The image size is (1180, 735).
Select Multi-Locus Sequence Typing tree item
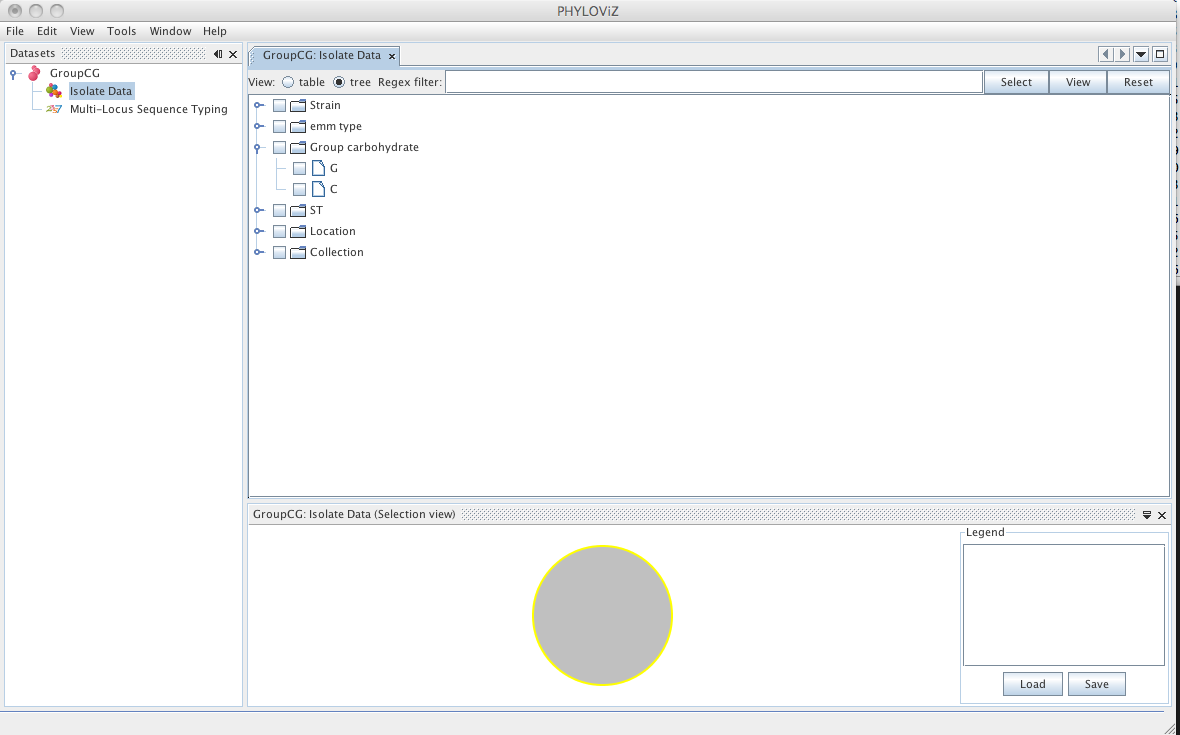pyautogui.click(x=148, y=109)
